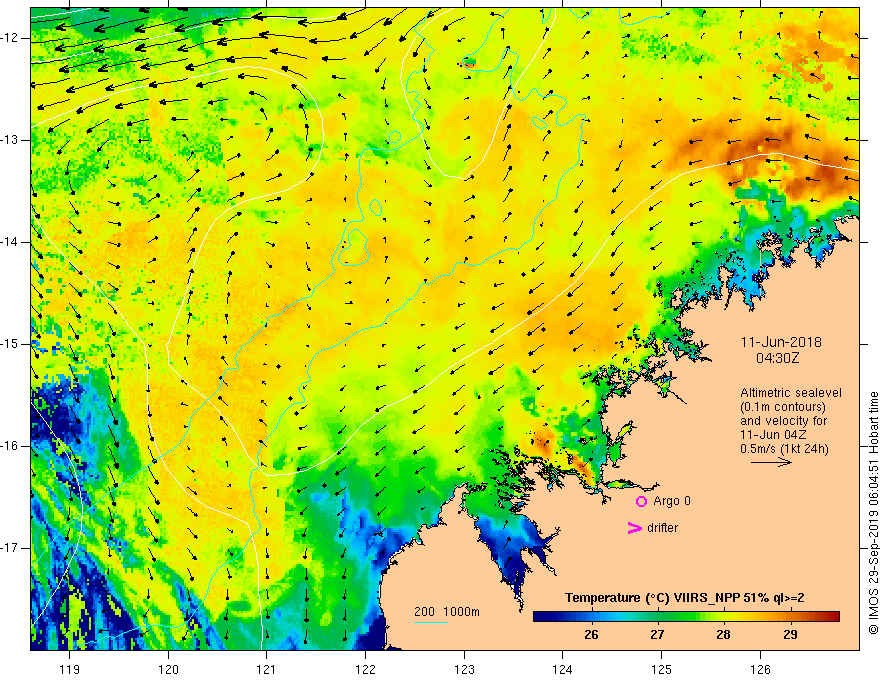
Task: Click the 'and velocity for' legend line
Action: coord(783,421)
